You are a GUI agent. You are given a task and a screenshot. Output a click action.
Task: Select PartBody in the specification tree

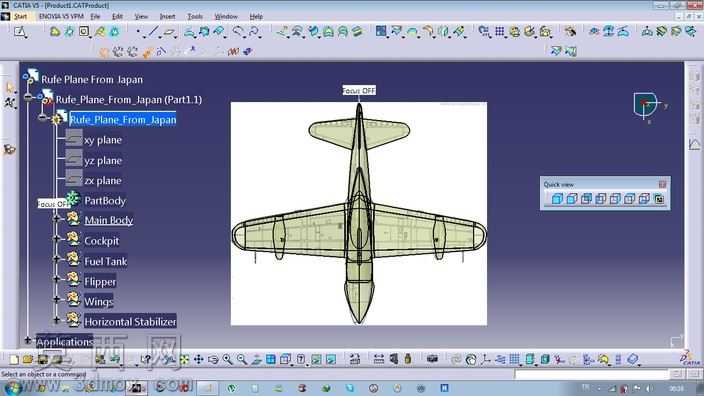105,201
